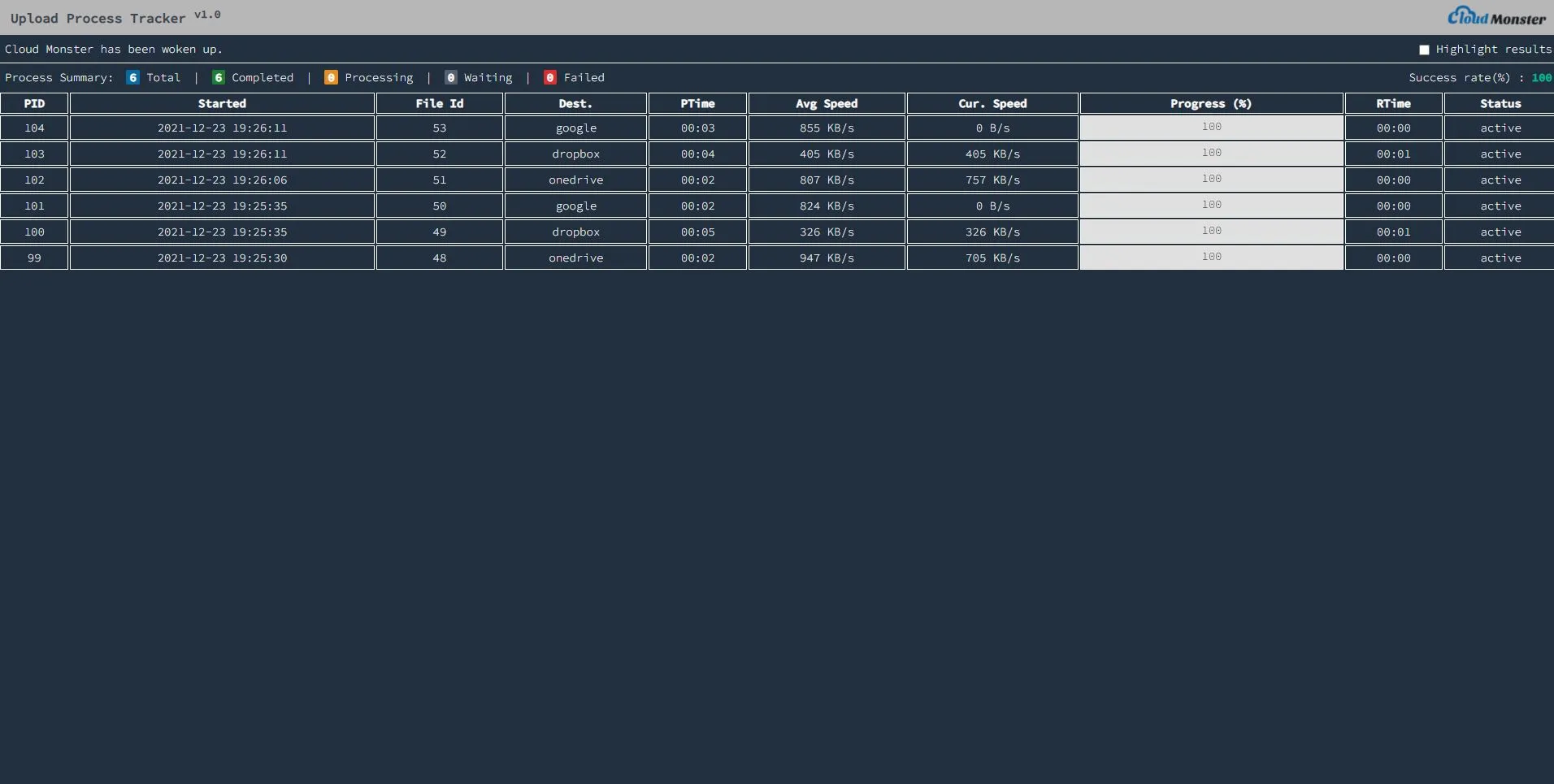Screen dimensions: 1554x784
Task: Click the Cloud Monster logo
Action: (1496, 16)
